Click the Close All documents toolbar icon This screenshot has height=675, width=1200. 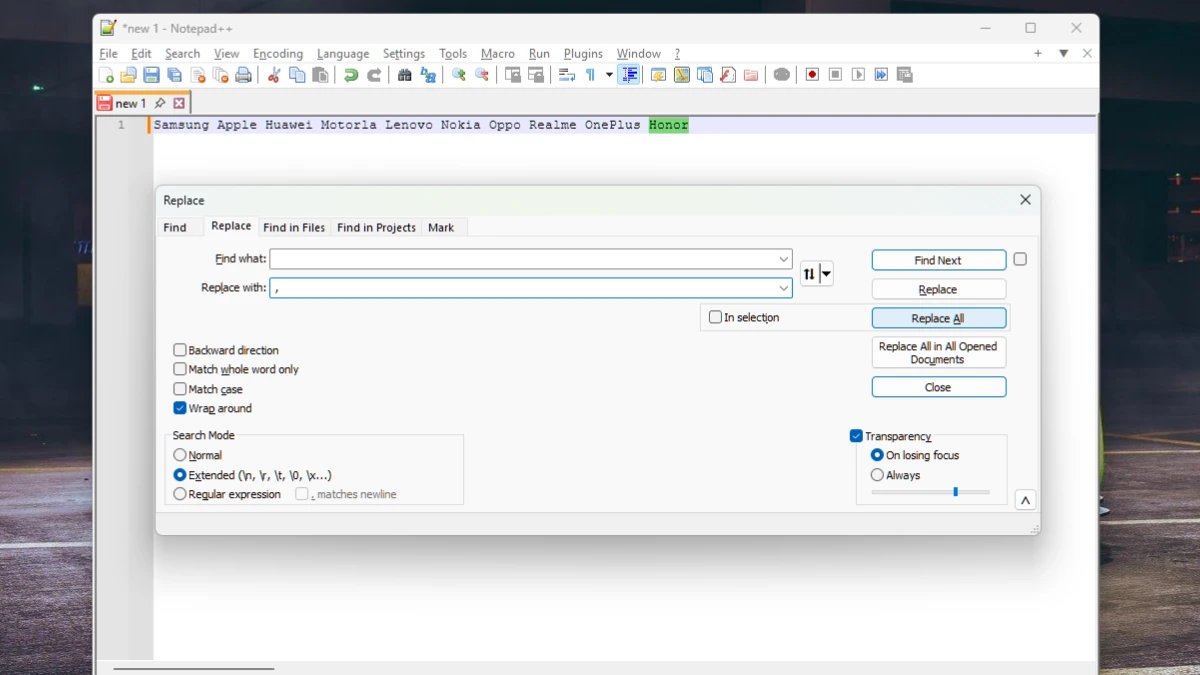click(221, 75)
